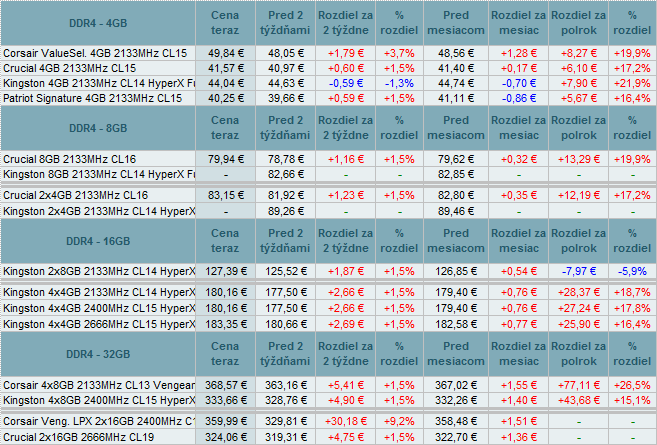Click the "DDR4 - 16GB" section header

(98, 241)
